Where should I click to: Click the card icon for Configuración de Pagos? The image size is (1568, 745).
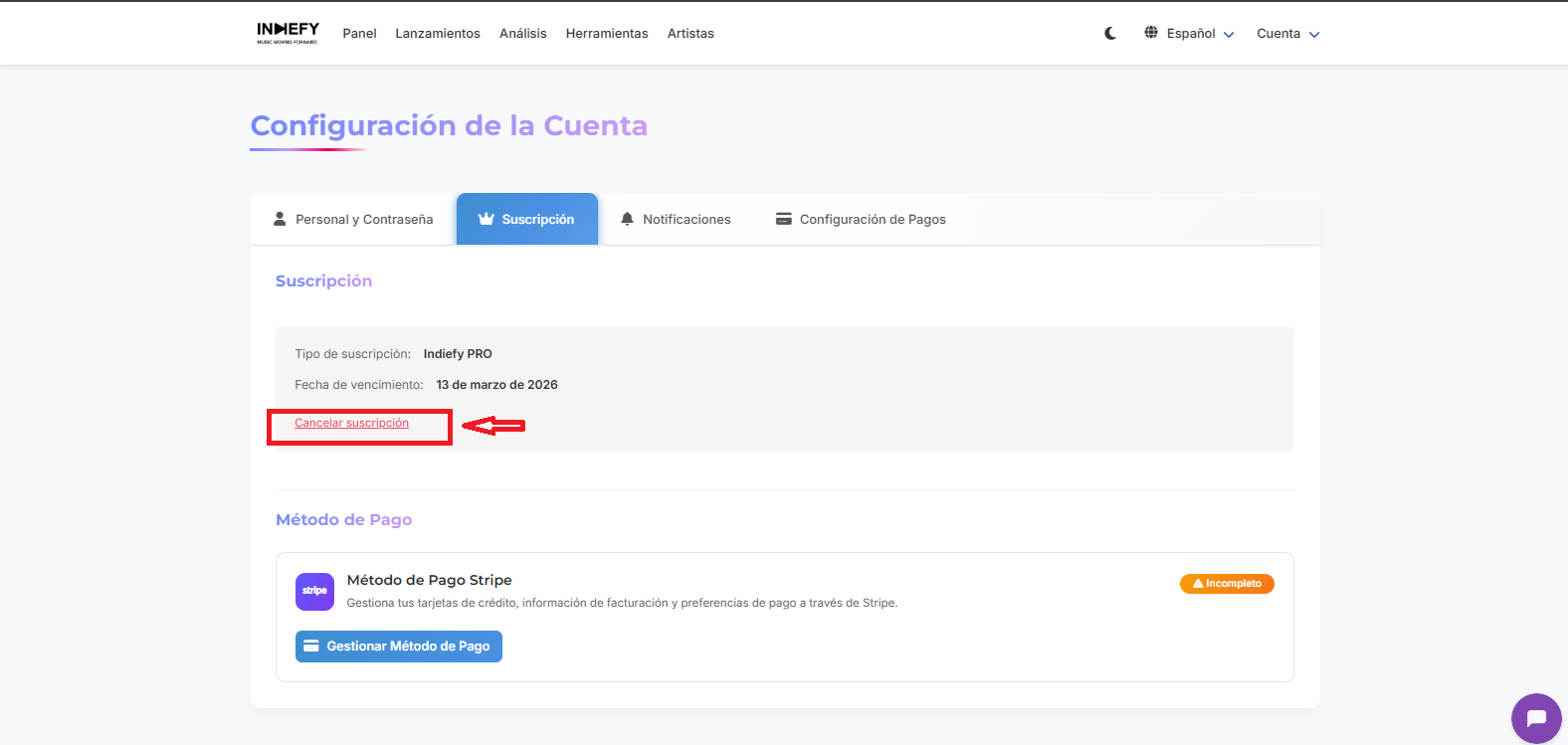pyautogui.click(x=784, y=219)
